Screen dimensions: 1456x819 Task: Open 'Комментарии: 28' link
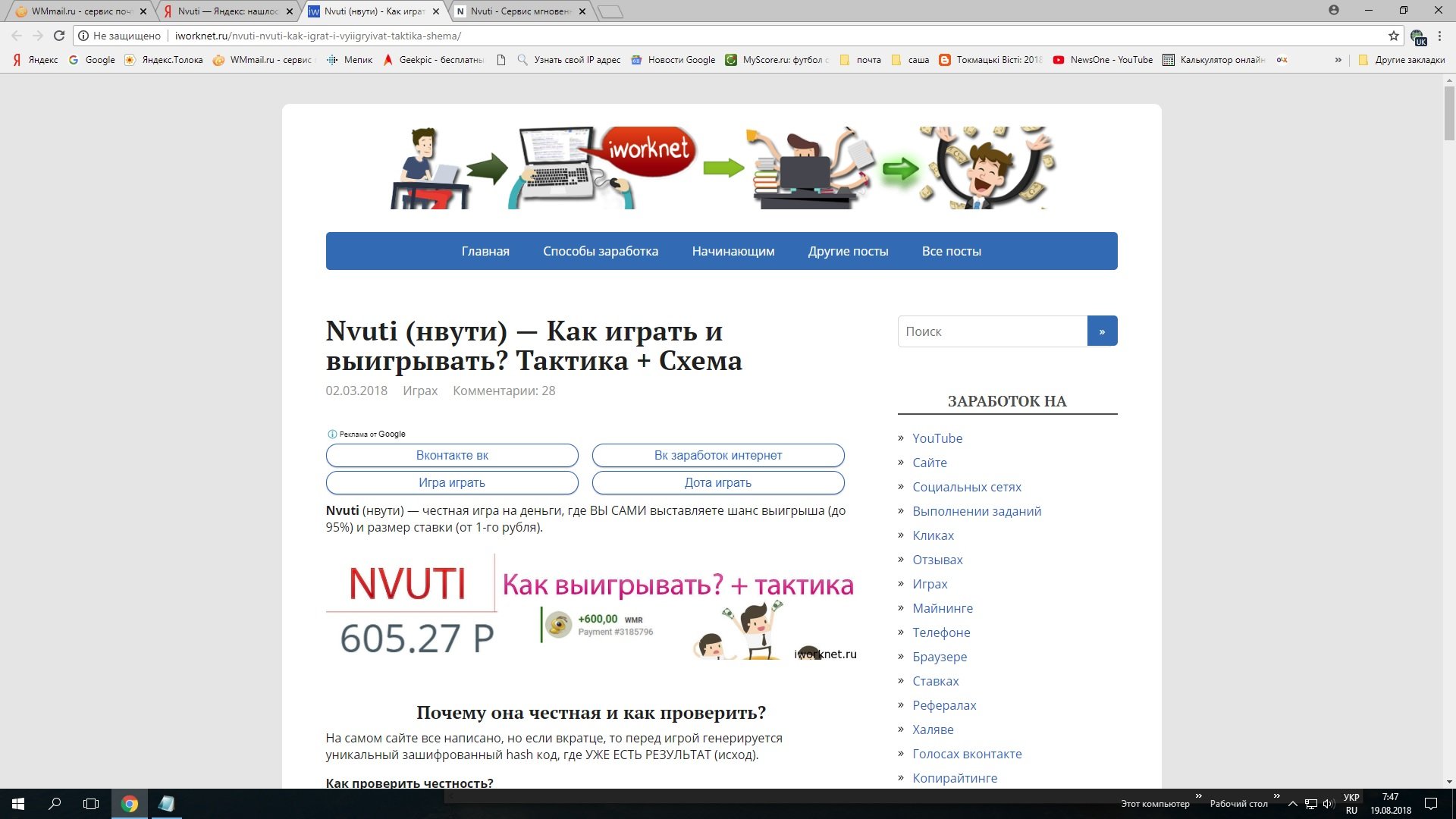(x=504, y=391)
